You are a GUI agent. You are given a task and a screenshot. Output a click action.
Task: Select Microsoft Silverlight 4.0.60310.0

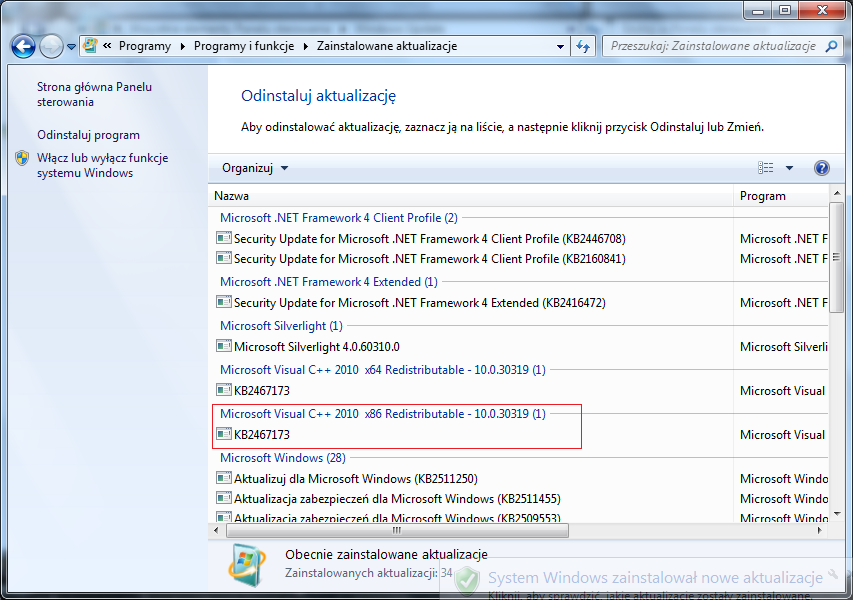coord(317,347)
